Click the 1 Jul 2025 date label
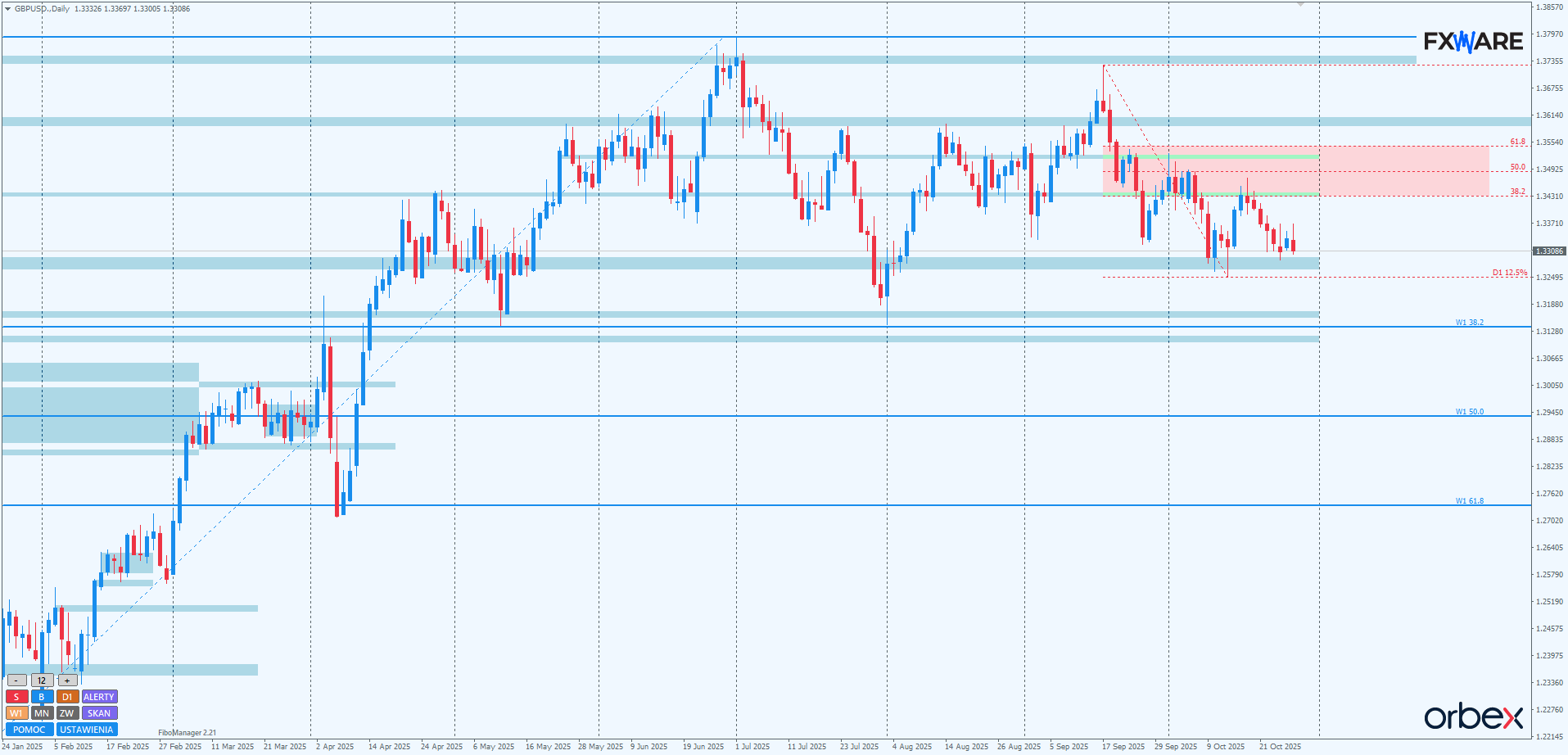Viewport: 1568px width, 755px height. pos(752,747)
